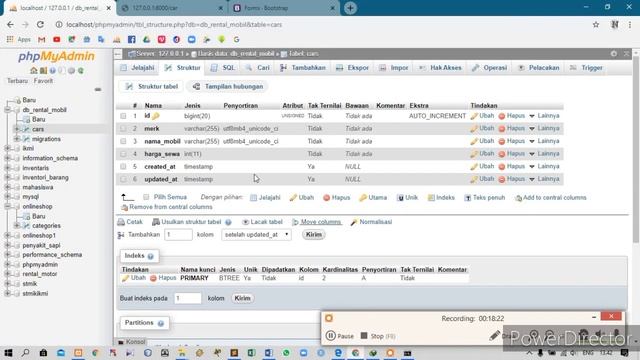Open new browser tab

[x=350, y=8]
